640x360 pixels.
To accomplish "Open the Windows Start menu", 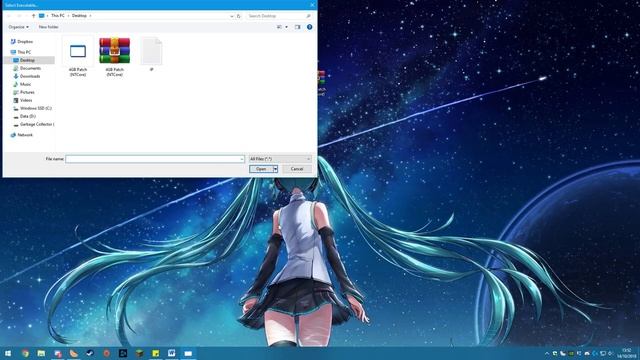I will (x=8, y=353).
